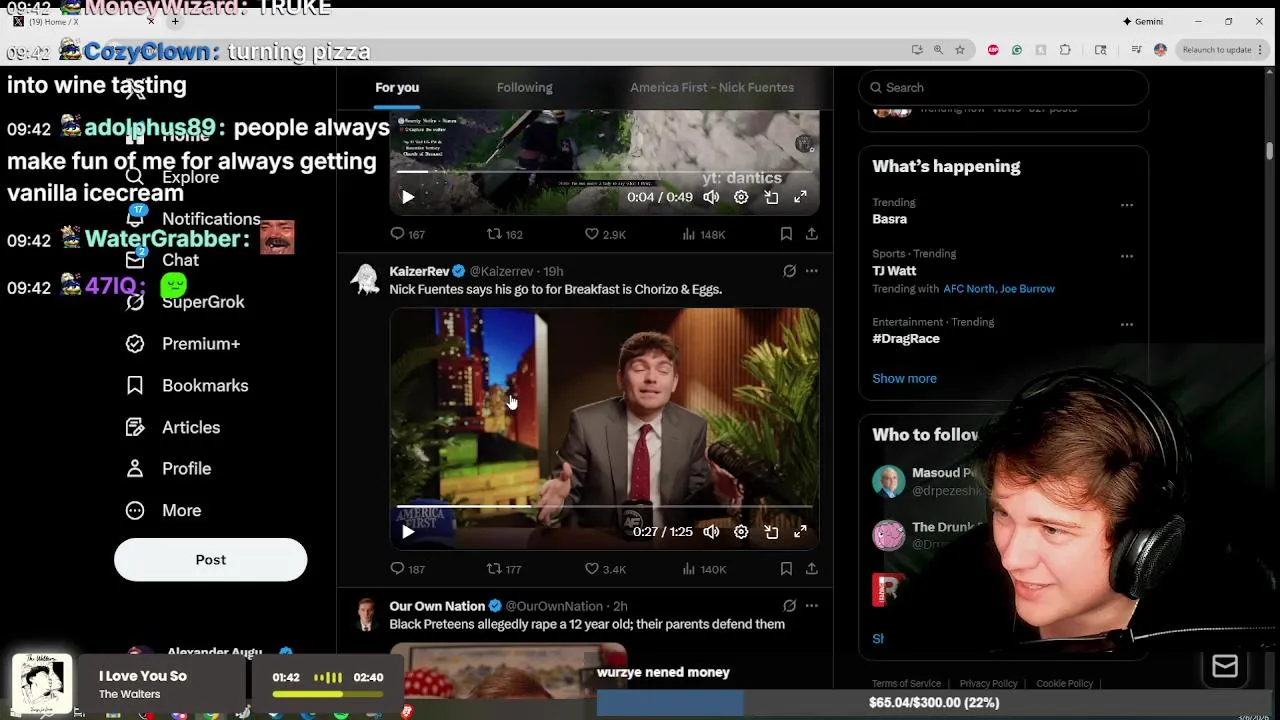Open the More menu on Our Own Nation post

(812, 606)
